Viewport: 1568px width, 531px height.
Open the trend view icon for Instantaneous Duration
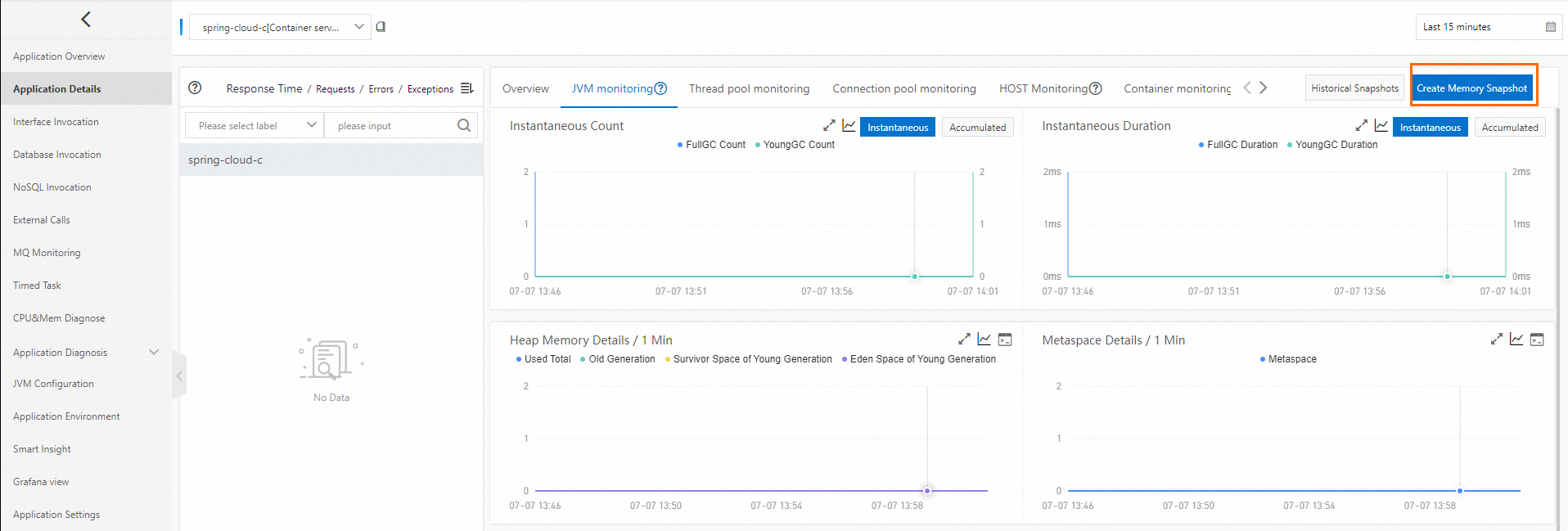1381,126
